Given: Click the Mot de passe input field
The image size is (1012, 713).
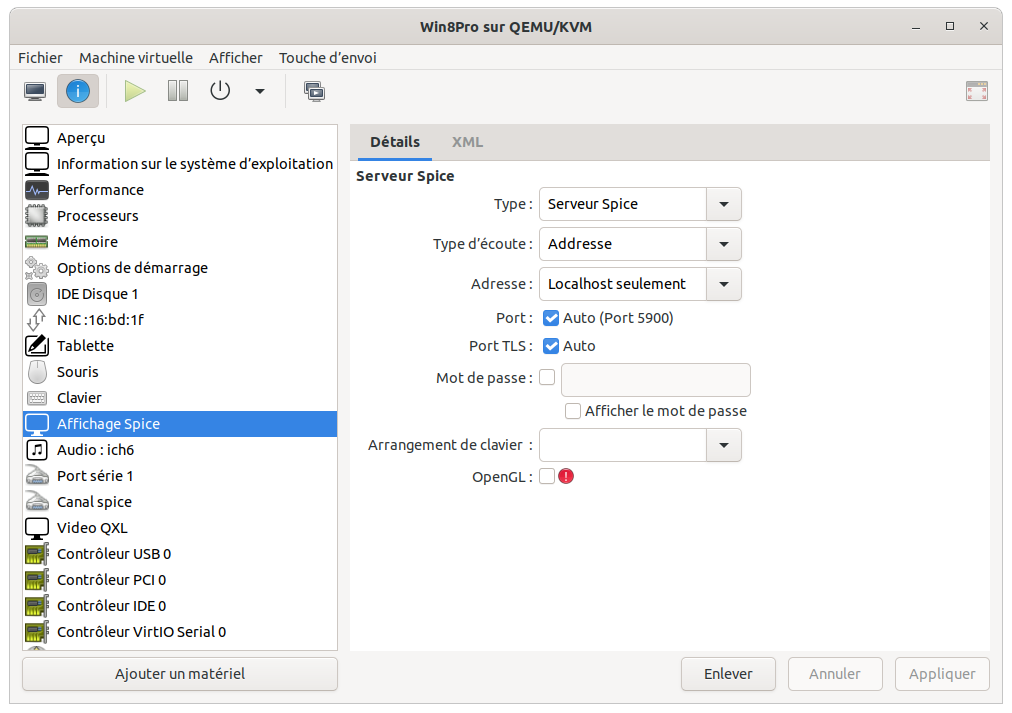Looking at the screenshot, I should point(656,379).
